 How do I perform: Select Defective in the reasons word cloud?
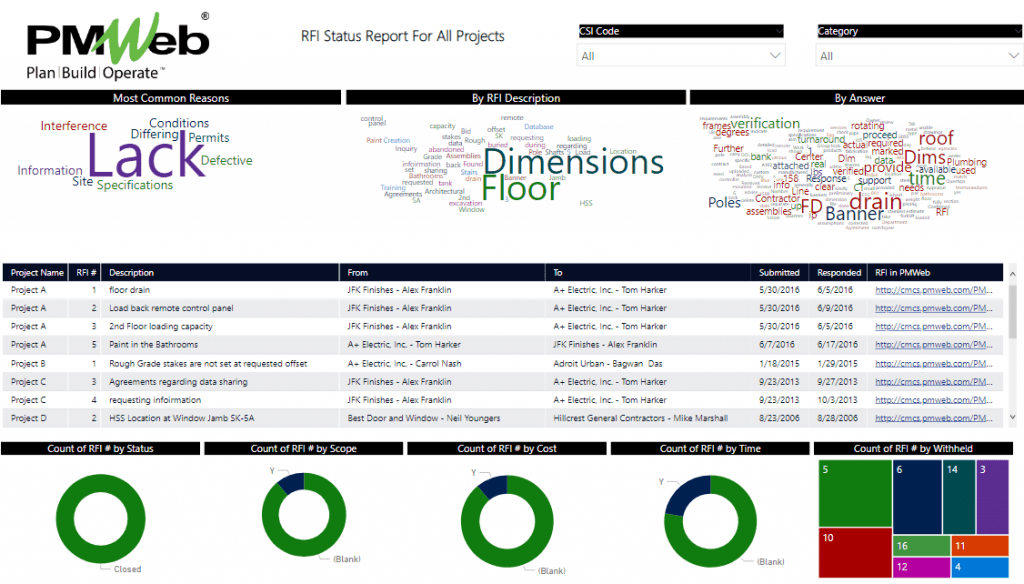tap(227, 161)
